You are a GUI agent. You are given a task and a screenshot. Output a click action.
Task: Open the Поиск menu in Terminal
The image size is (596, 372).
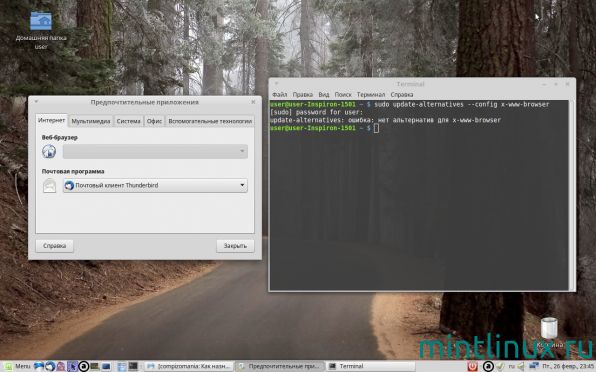tap(343, 95)
